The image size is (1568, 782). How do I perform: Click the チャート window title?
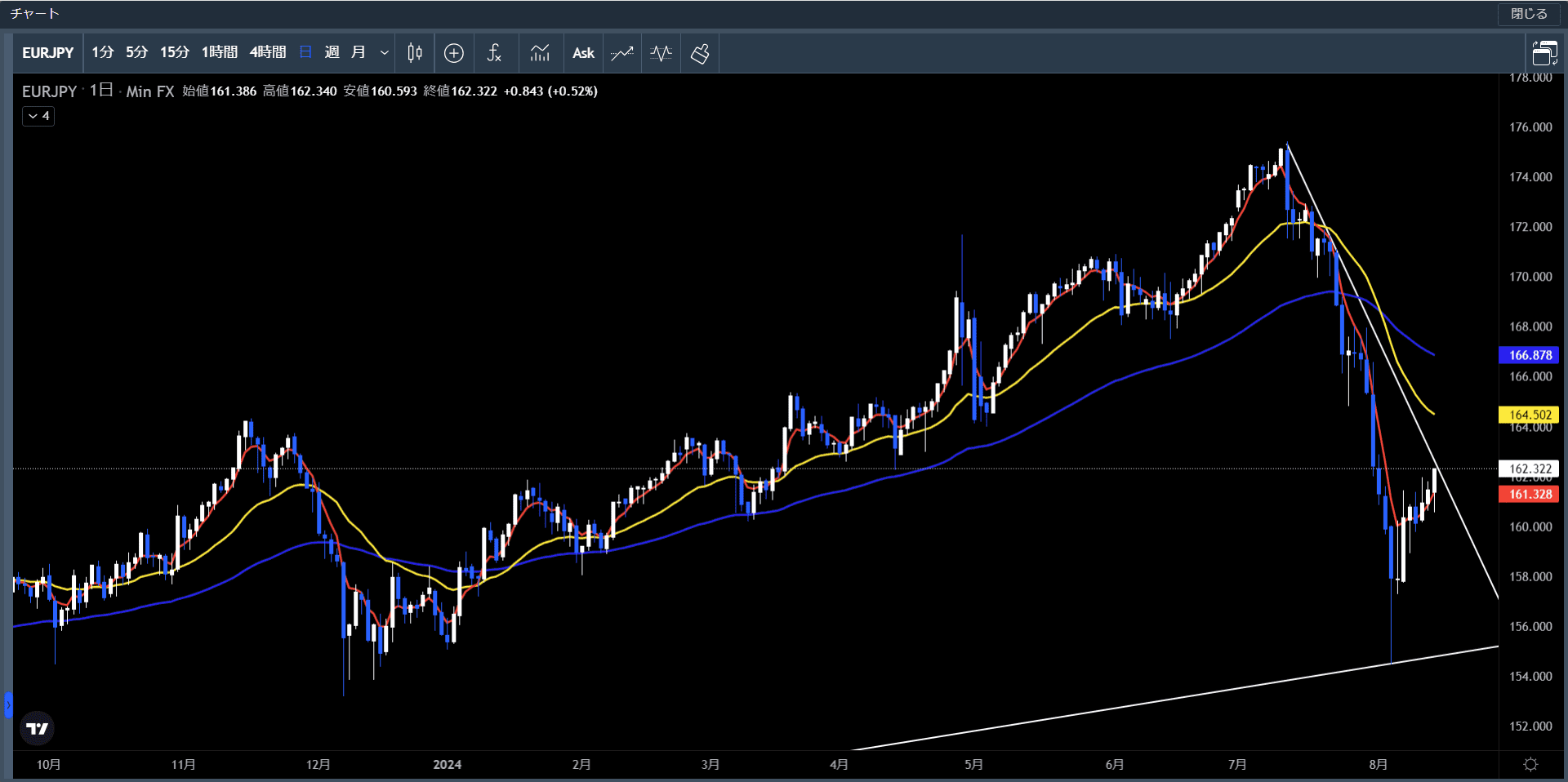coord(35,14)
